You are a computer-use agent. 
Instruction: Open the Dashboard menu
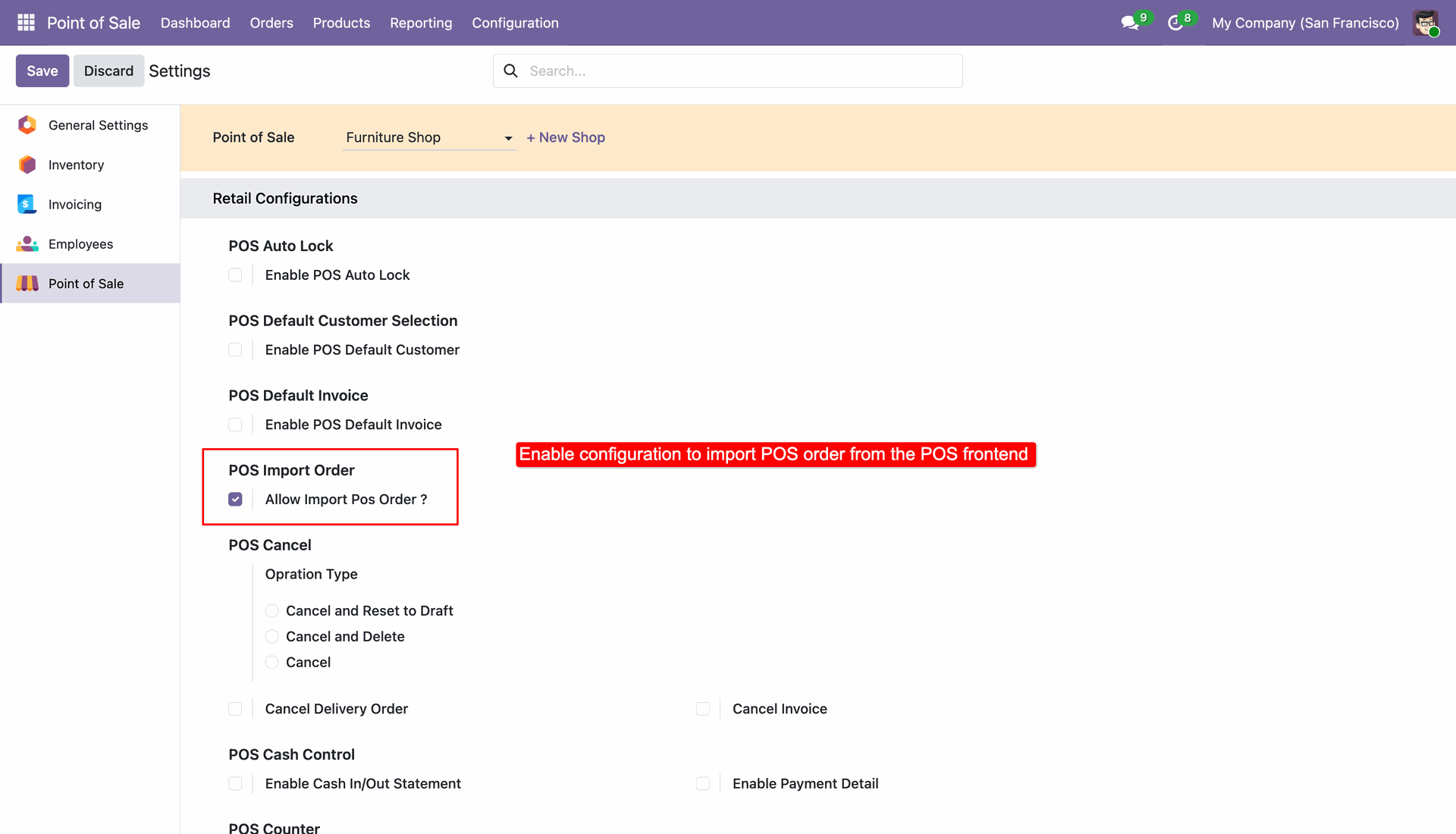(x=195, y=23)
